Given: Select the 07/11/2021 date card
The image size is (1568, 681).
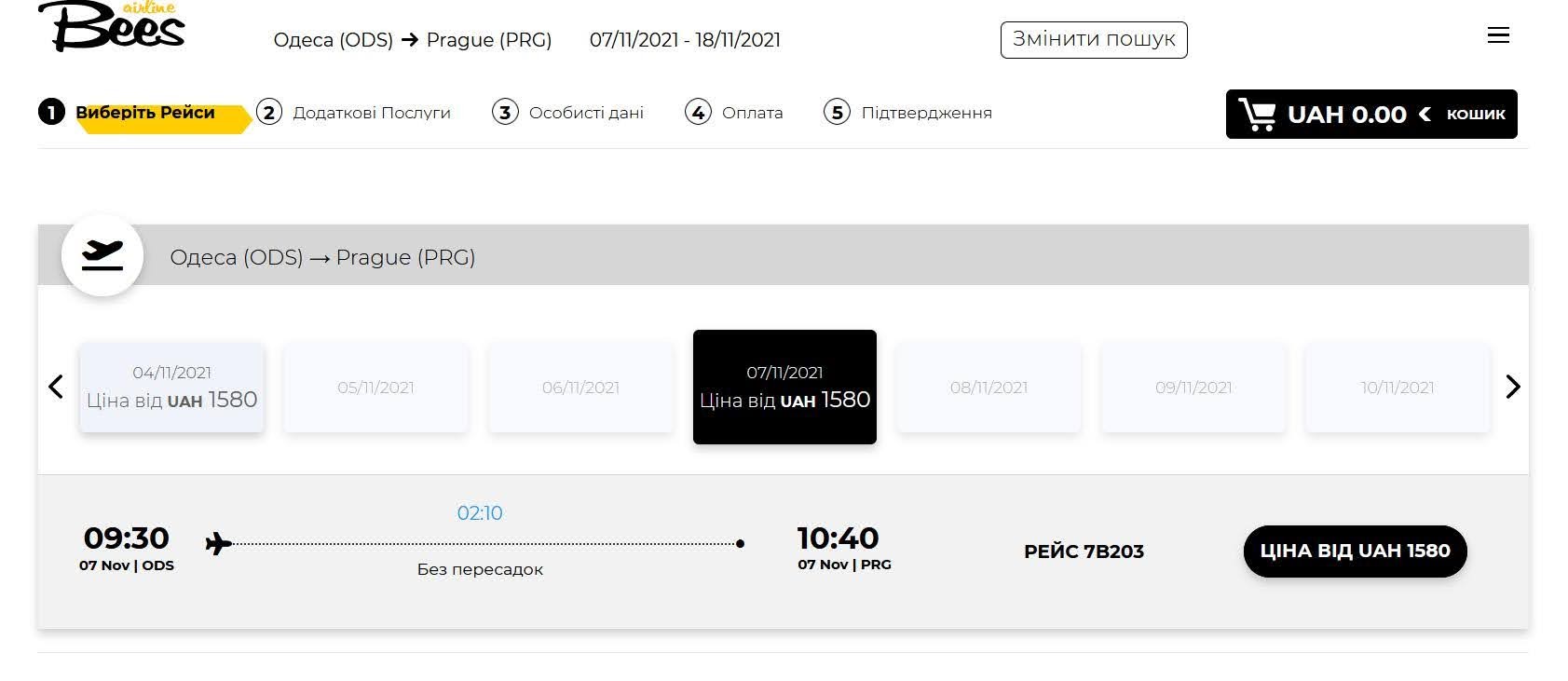Looking at the screenshot, I should click(784, 387).
